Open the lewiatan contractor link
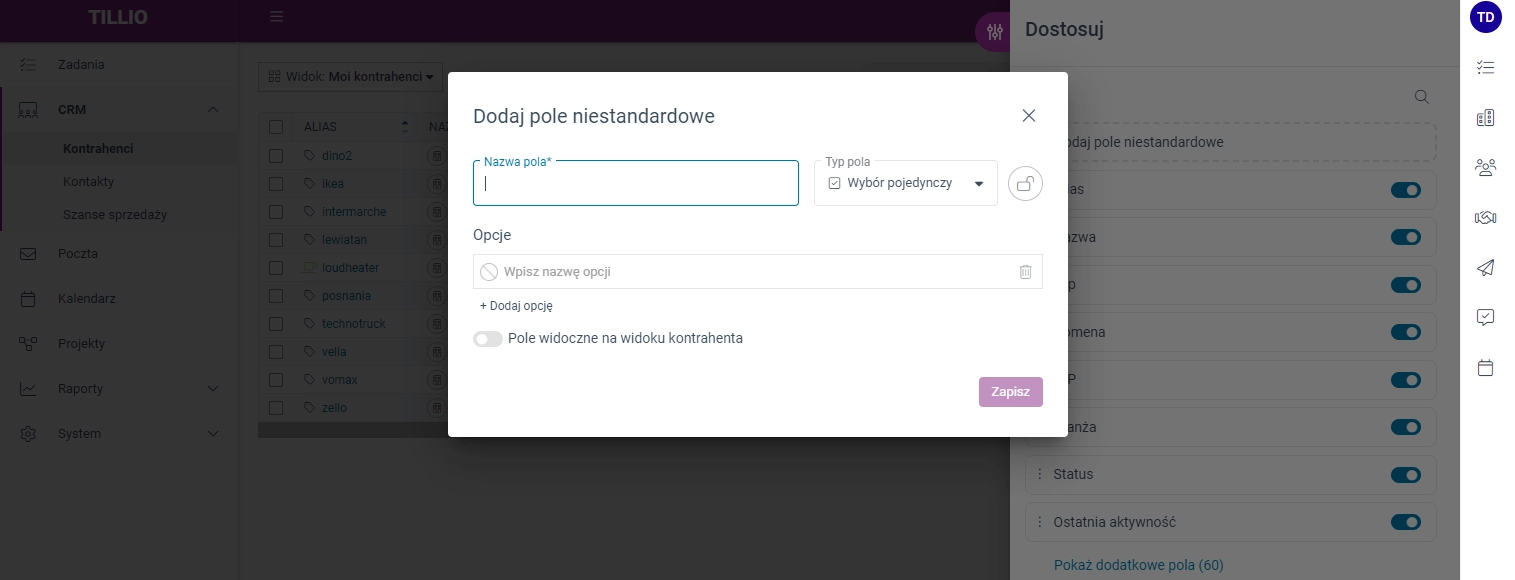Viewport: 1515px width, 580px height. click(x=344, y=240)
